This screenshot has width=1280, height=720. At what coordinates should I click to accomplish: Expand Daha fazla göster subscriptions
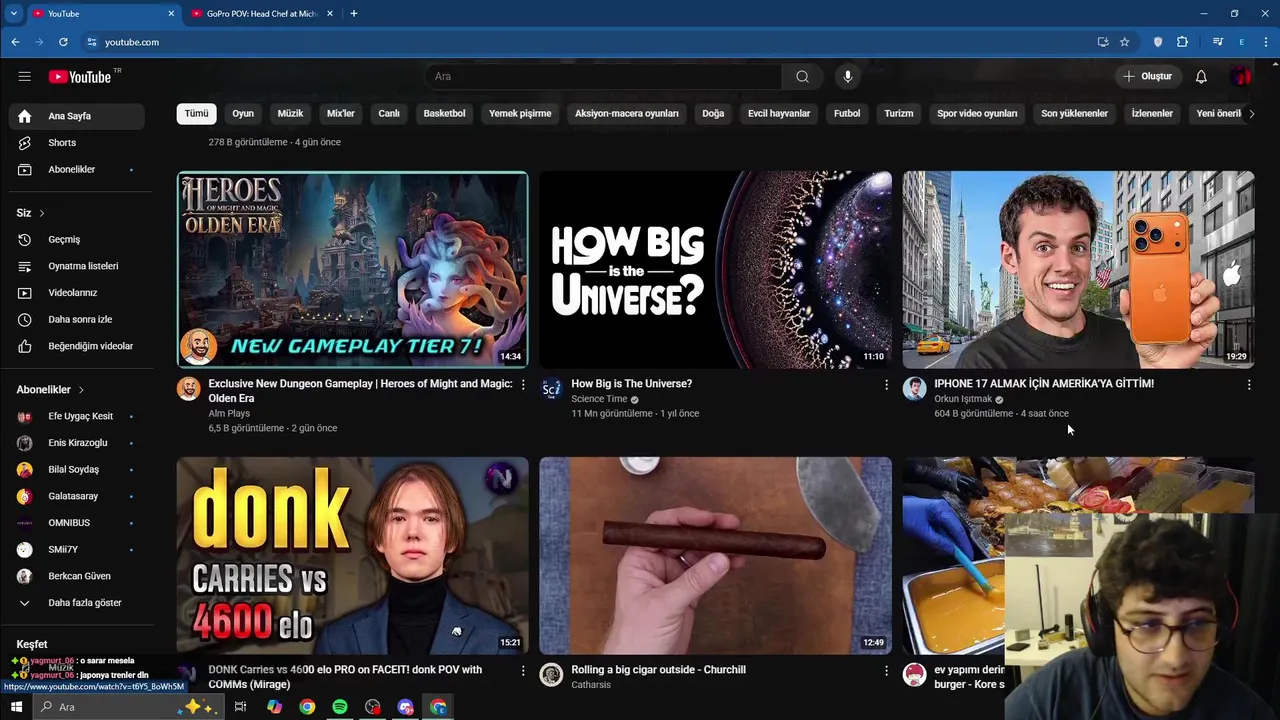[x=76, y=603]
